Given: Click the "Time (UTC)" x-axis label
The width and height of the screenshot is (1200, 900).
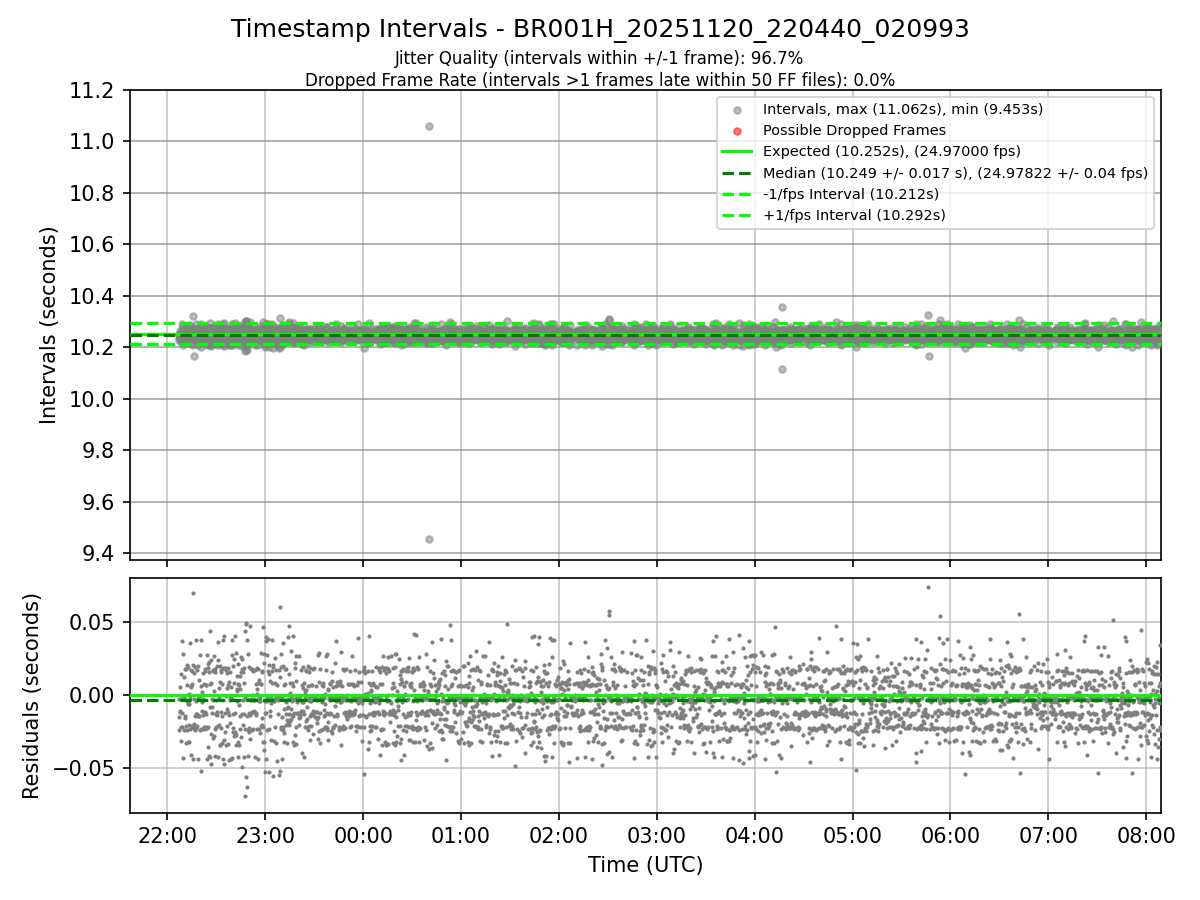Looking at the screenshot, I should (x=645, y=865).
